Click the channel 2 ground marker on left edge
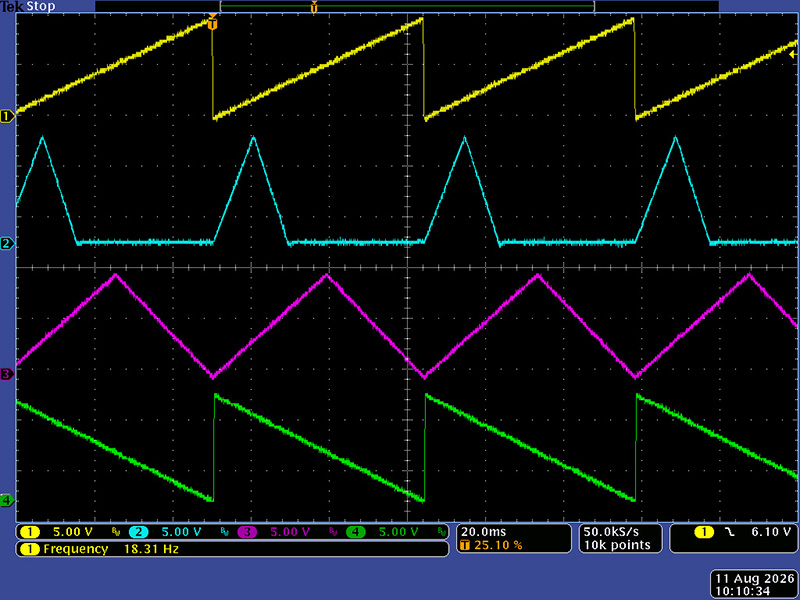Viewport: 800px width, 600px height. click(x=7, y=243)
